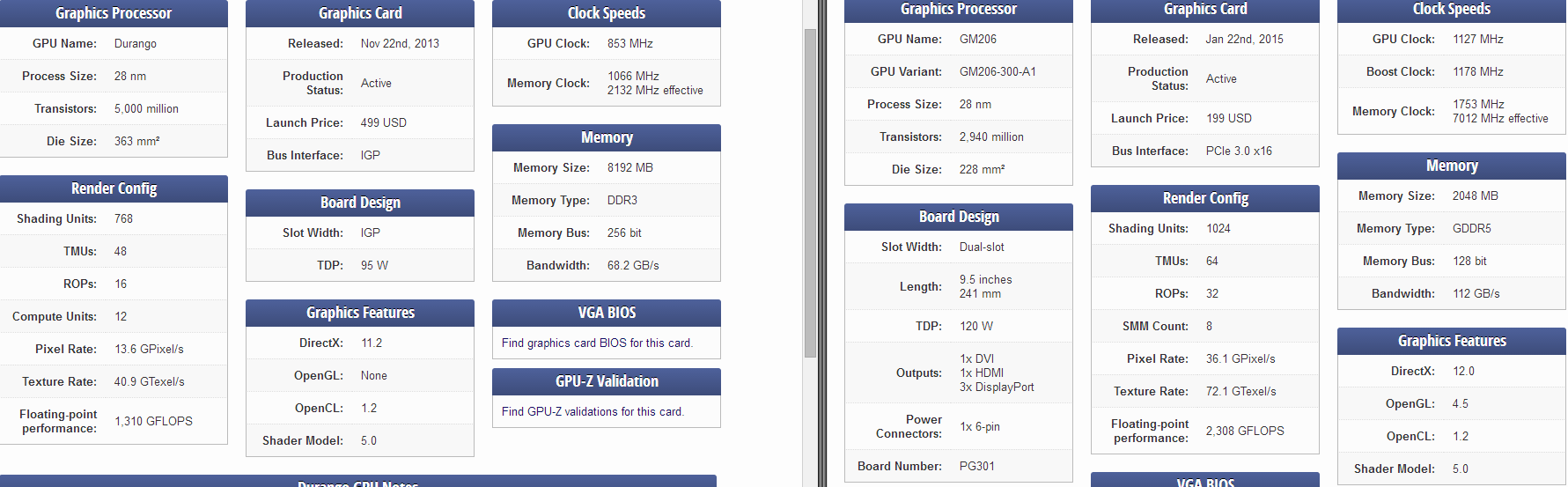Image resolution: width=1568 pixels, height=487 pixels.
Task: Click the bandwidth value '68.2 GB/s'
Action: coord(633,265)
